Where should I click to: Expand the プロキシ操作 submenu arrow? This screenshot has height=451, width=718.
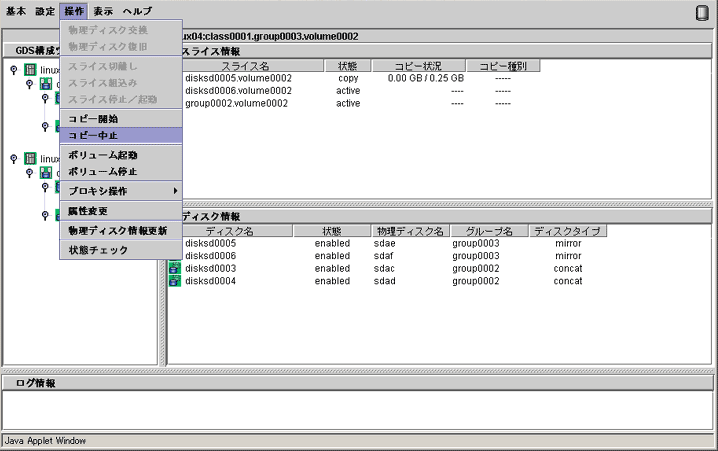[x=175, y=191]
